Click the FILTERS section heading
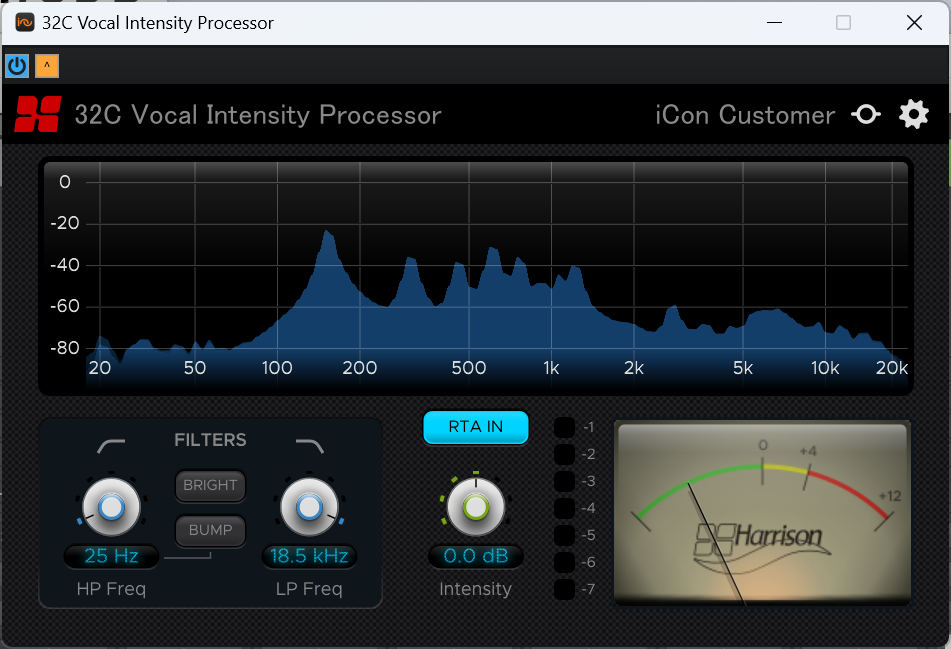This screenshot has height=649, width=951. click(x=210, y=440)
